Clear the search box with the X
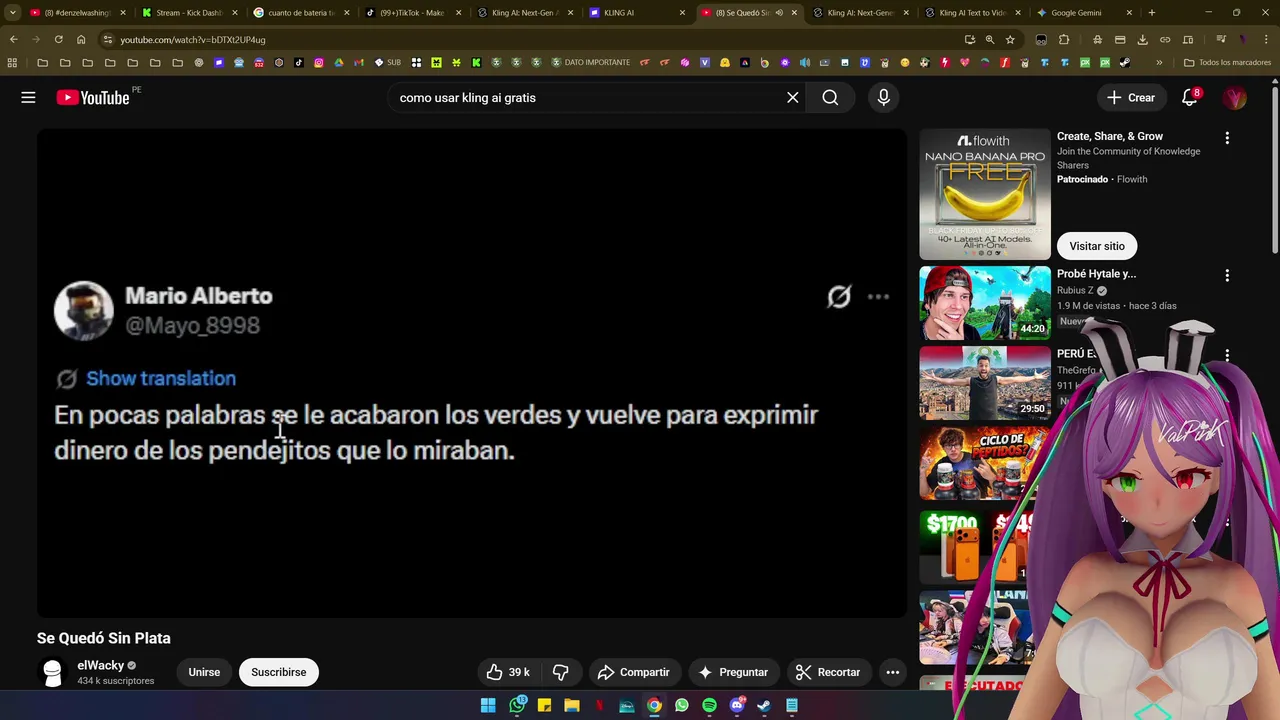 coord(792,97)
